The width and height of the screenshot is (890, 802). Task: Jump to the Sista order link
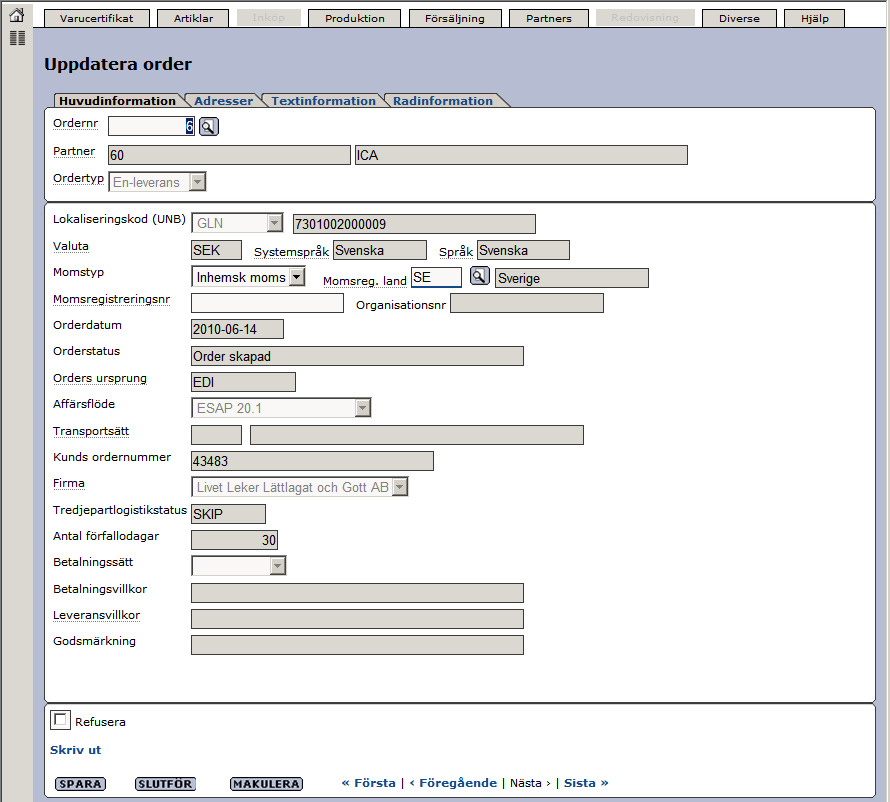[586, 783]
